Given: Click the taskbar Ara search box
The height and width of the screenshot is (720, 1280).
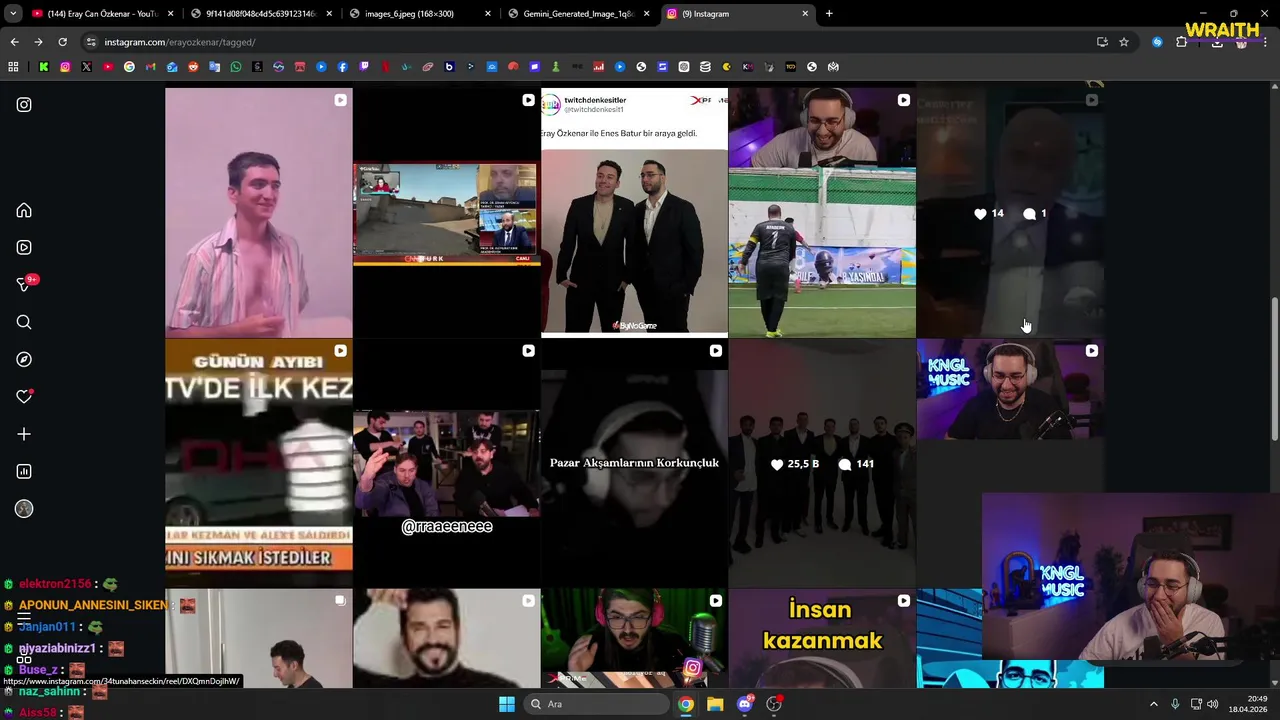Looking at the screenshot, I should (x=597, y=704).
